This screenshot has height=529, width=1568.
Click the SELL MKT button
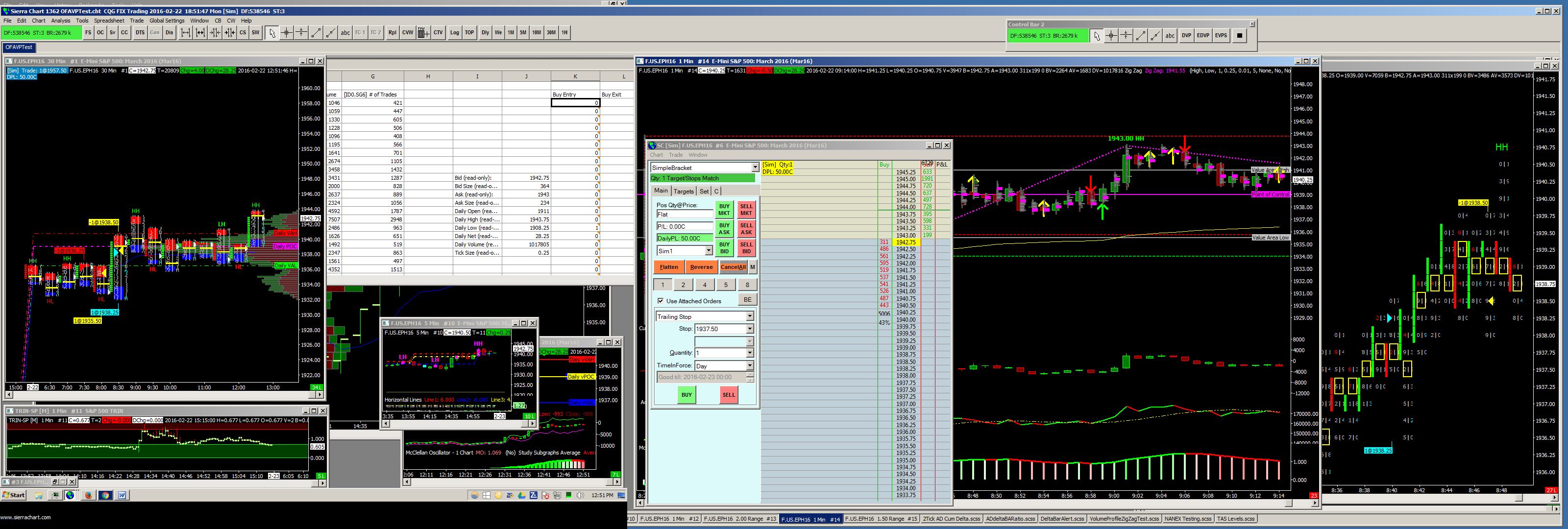(x=746, y=210)
